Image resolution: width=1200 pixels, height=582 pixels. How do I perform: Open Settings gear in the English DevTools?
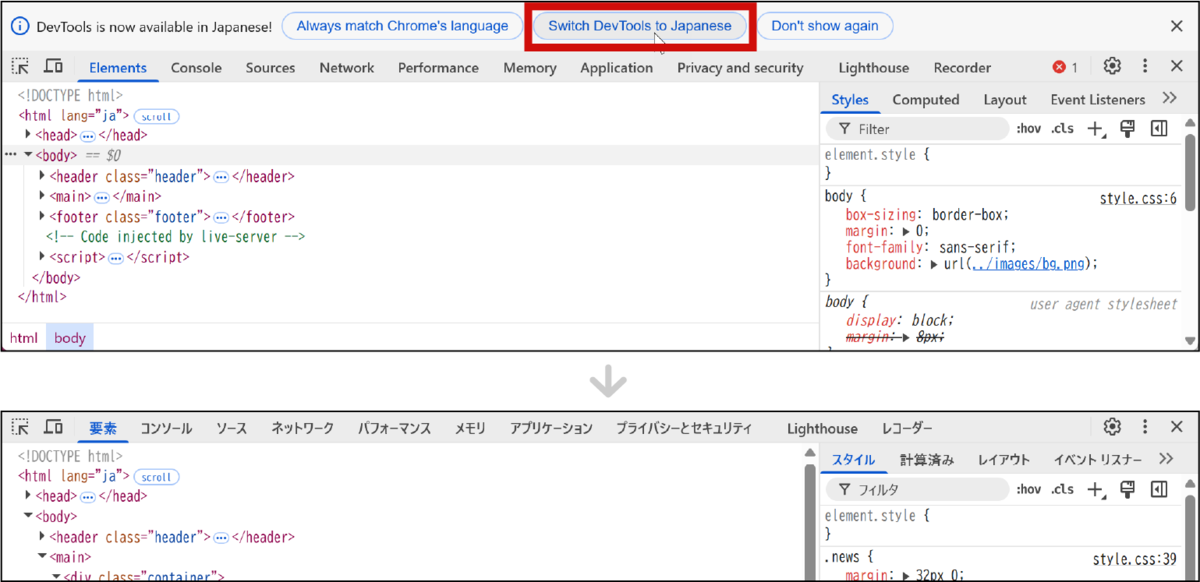[x=1112, y=66]
